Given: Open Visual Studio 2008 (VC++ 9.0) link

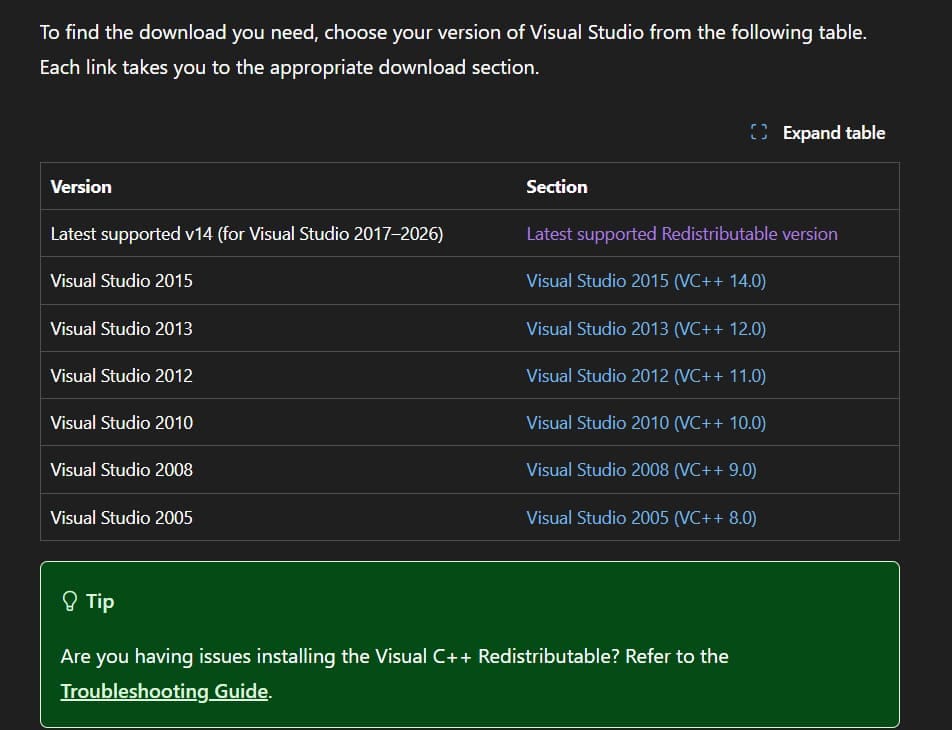Looking at the screenshot, I should tap(641, 469).
